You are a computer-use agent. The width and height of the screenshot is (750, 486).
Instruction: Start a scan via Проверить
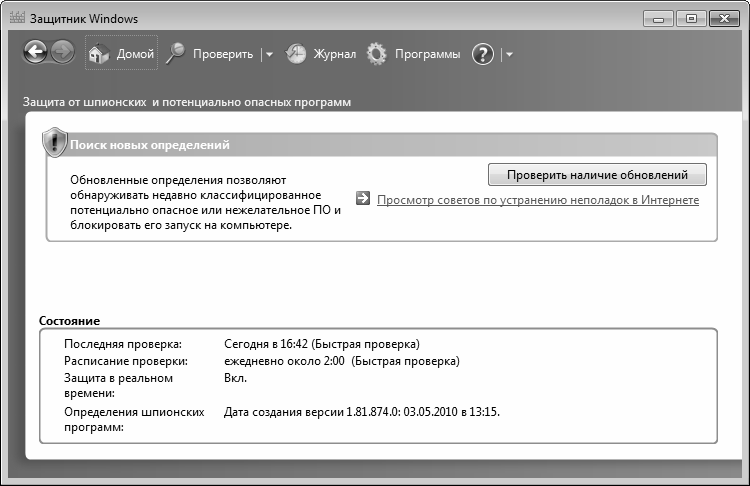point(223,54)
